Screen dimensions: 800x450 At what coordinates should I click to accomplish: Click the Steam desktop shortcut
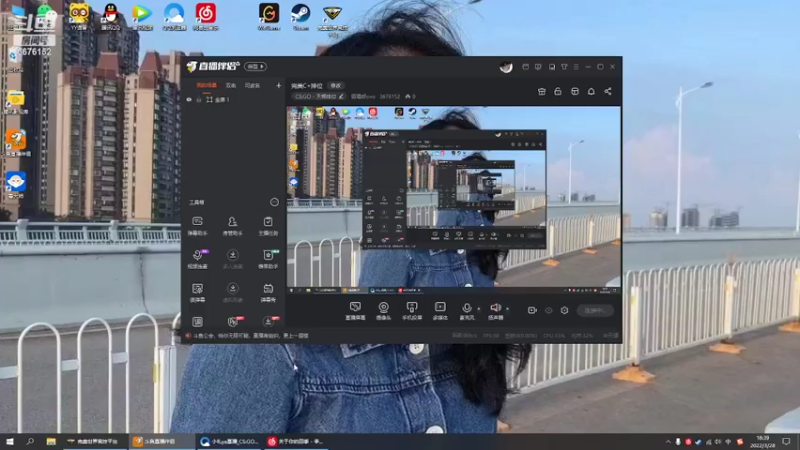(301, 16)
